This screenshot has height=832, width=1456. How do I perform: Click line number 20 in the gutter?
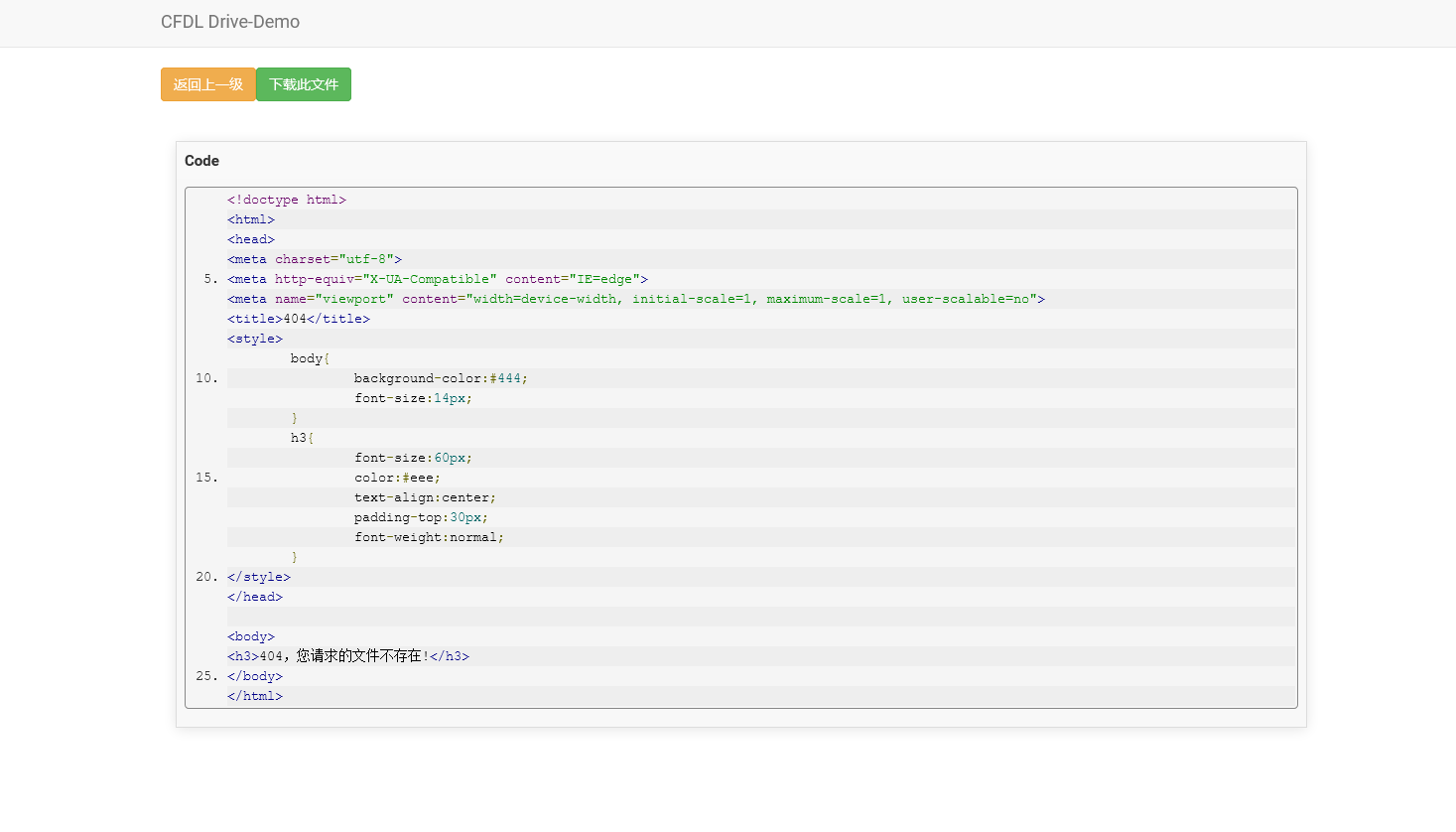(206, 577)
